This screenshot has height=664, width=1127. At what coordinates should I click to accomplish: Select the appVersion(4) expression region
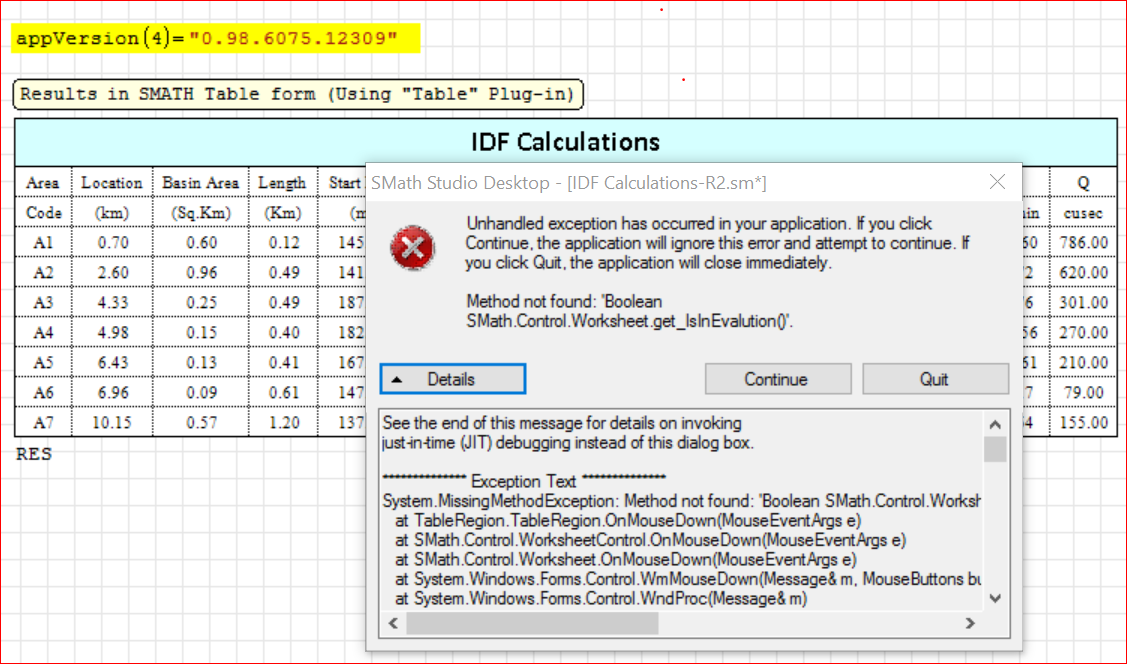pyautogui.click(x=207, y=39)
